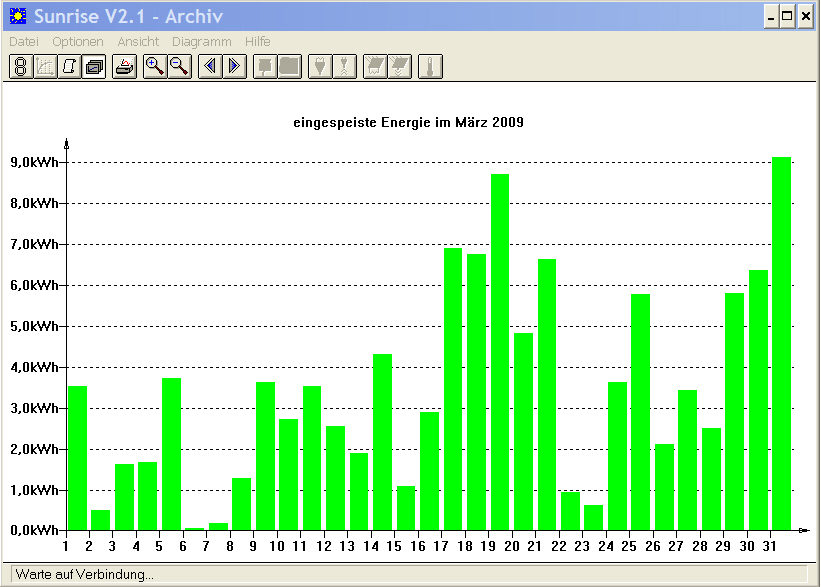Print the diagram with printer icon
The image size is (821, 587).
[125, 67]
